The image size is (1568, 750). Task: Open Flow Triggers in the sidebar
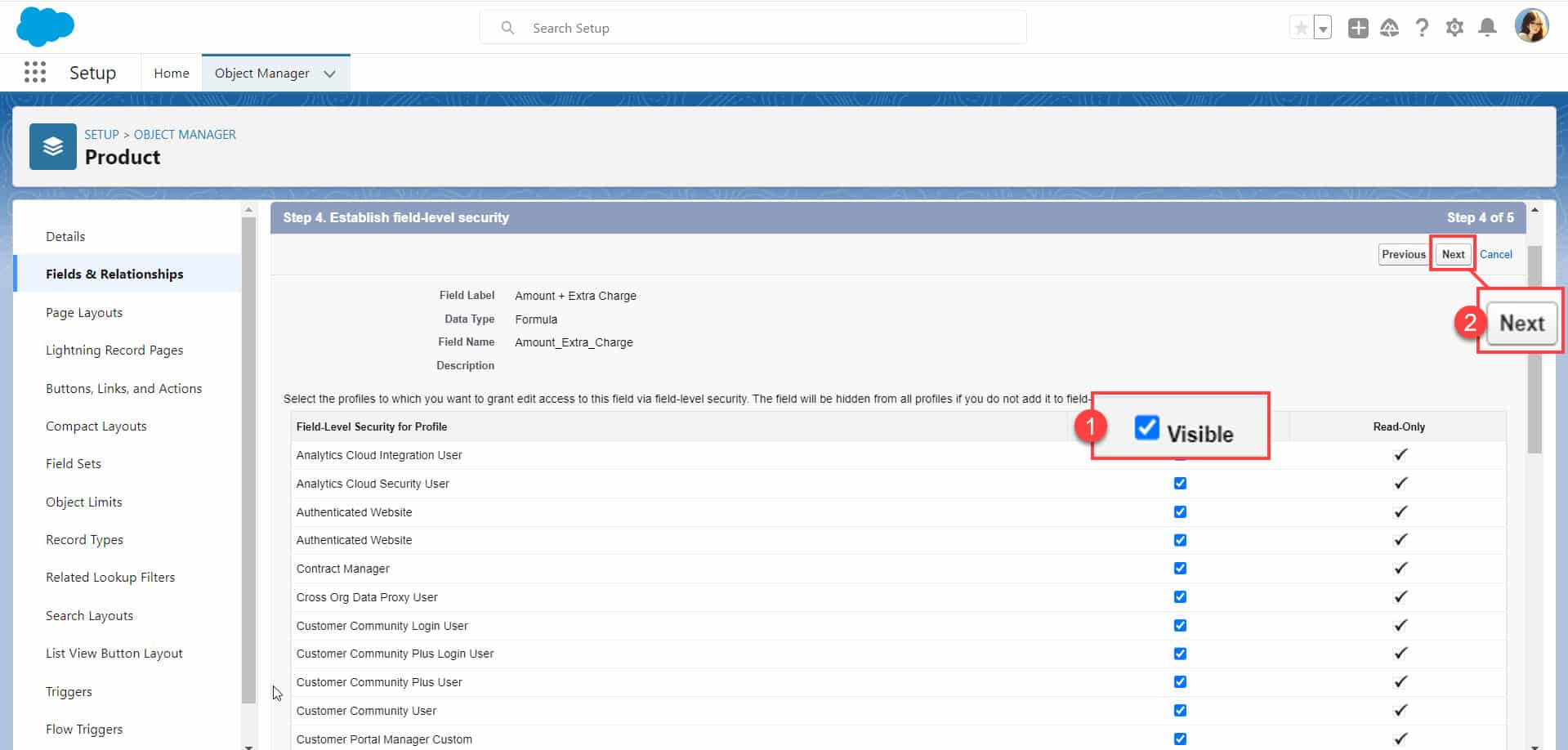tap(84, 729)
